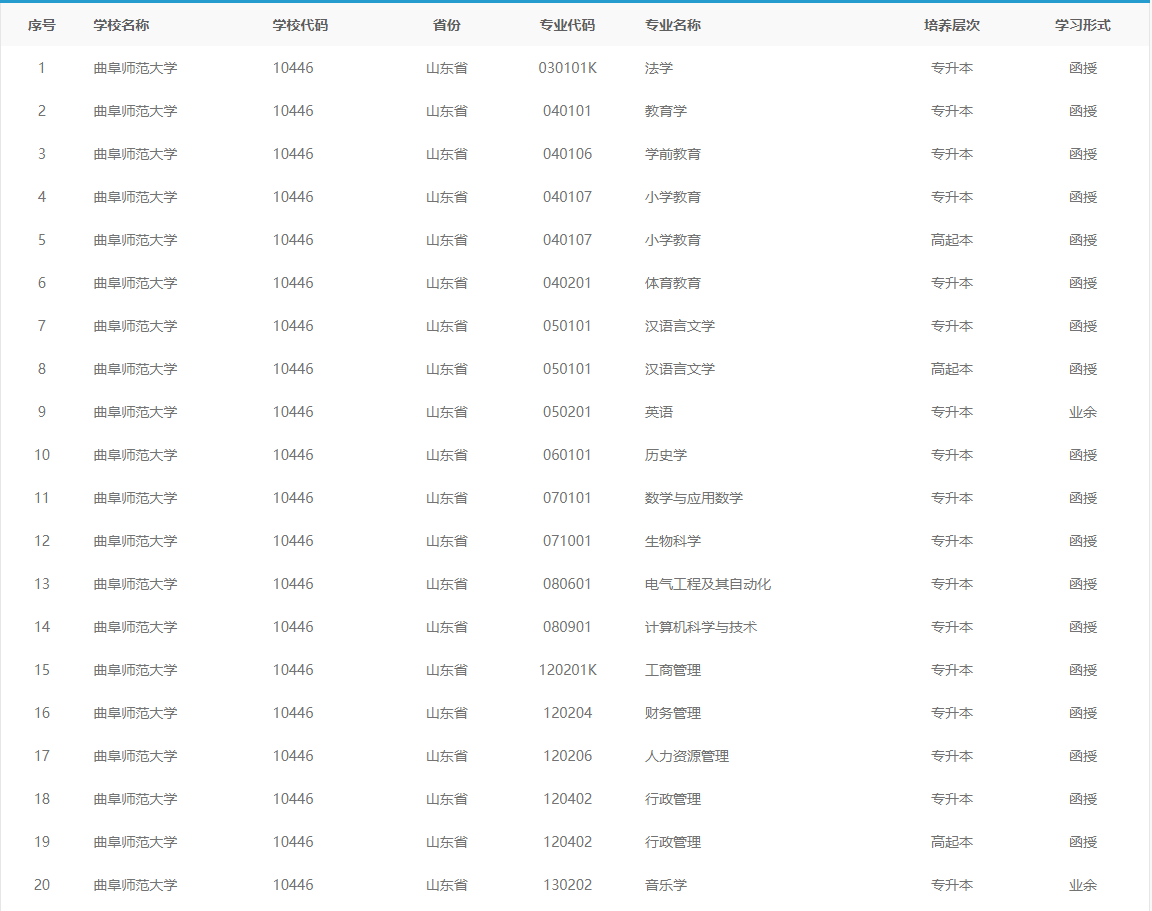Select 小学教育 in row 4
Screen dimensions: 1152x911
(x=673, y=197)
